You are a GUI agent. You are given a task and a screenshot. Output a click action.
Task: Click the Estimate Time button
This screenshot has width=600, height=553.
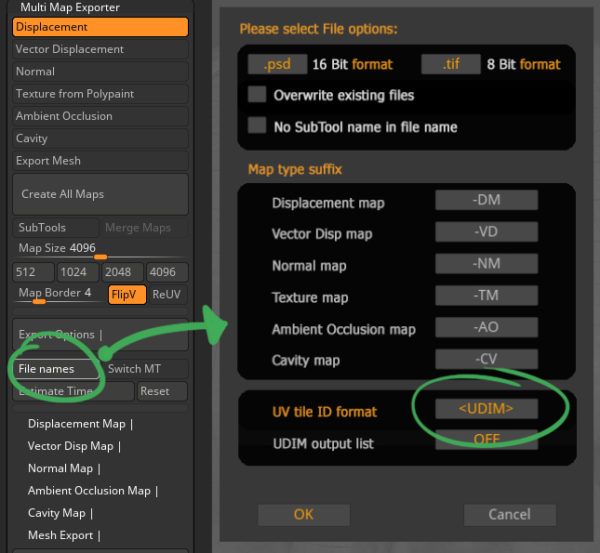73,391
